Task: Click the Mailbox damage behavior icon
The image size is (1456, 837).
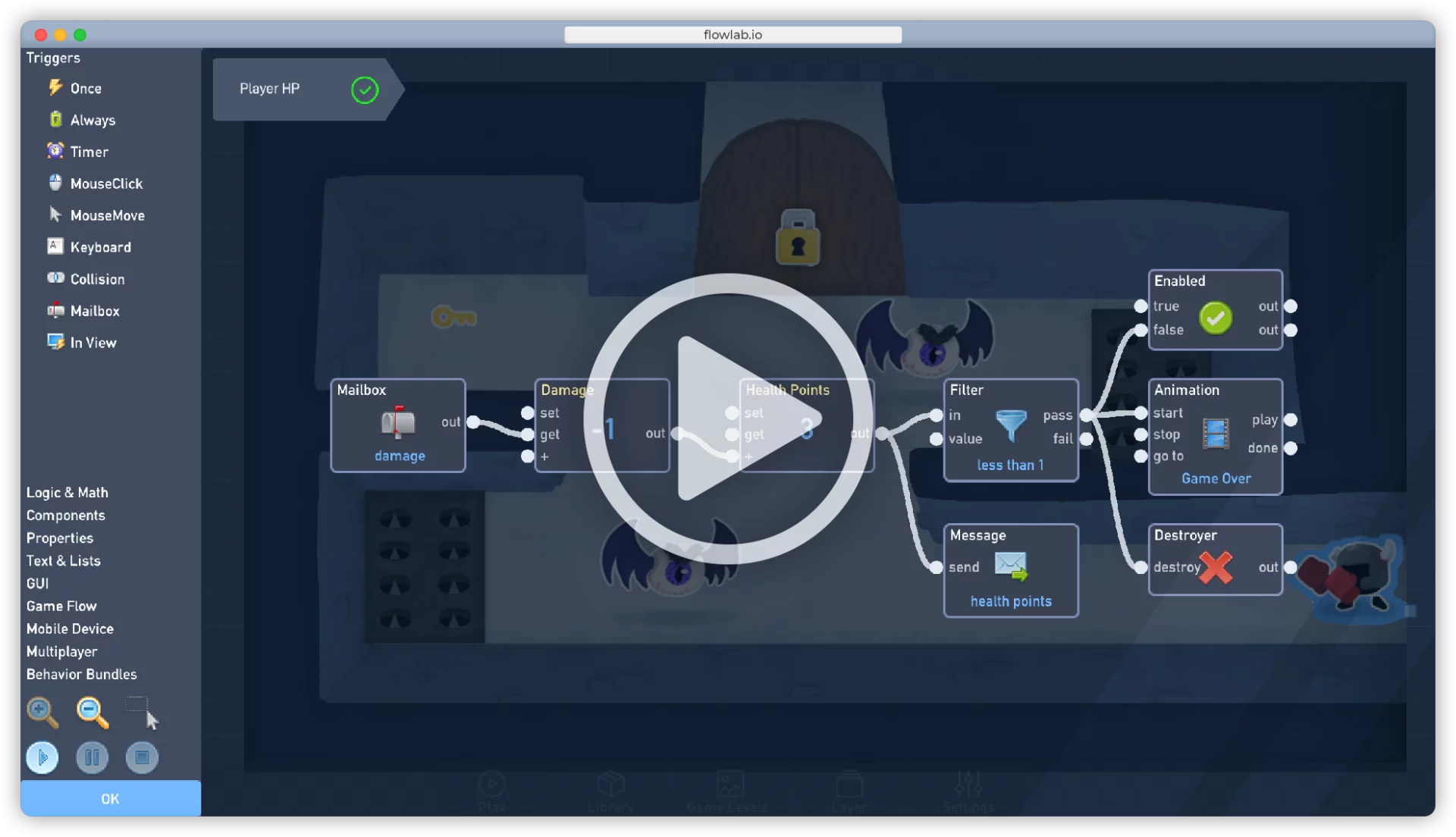Action: [398, 422]
